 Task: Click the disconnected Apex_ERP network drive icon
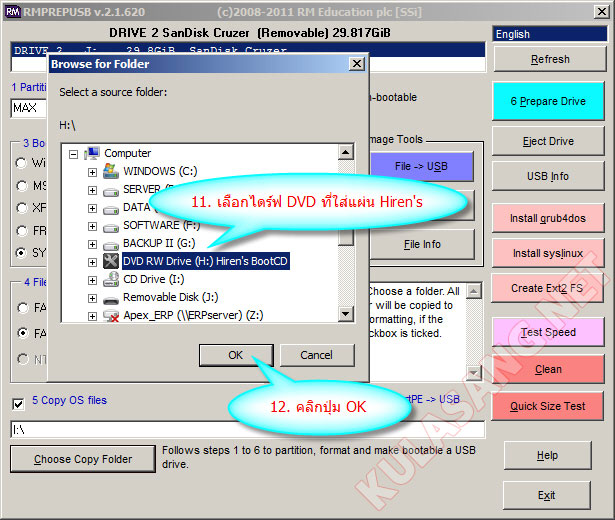[111, 316]
